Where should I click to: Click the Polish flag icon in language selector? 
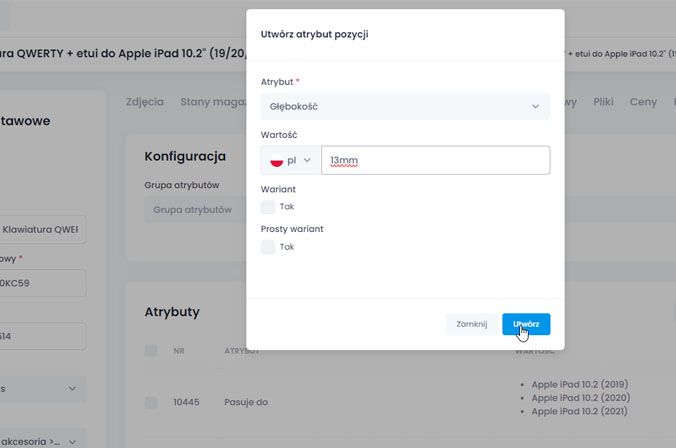(277, 160)
